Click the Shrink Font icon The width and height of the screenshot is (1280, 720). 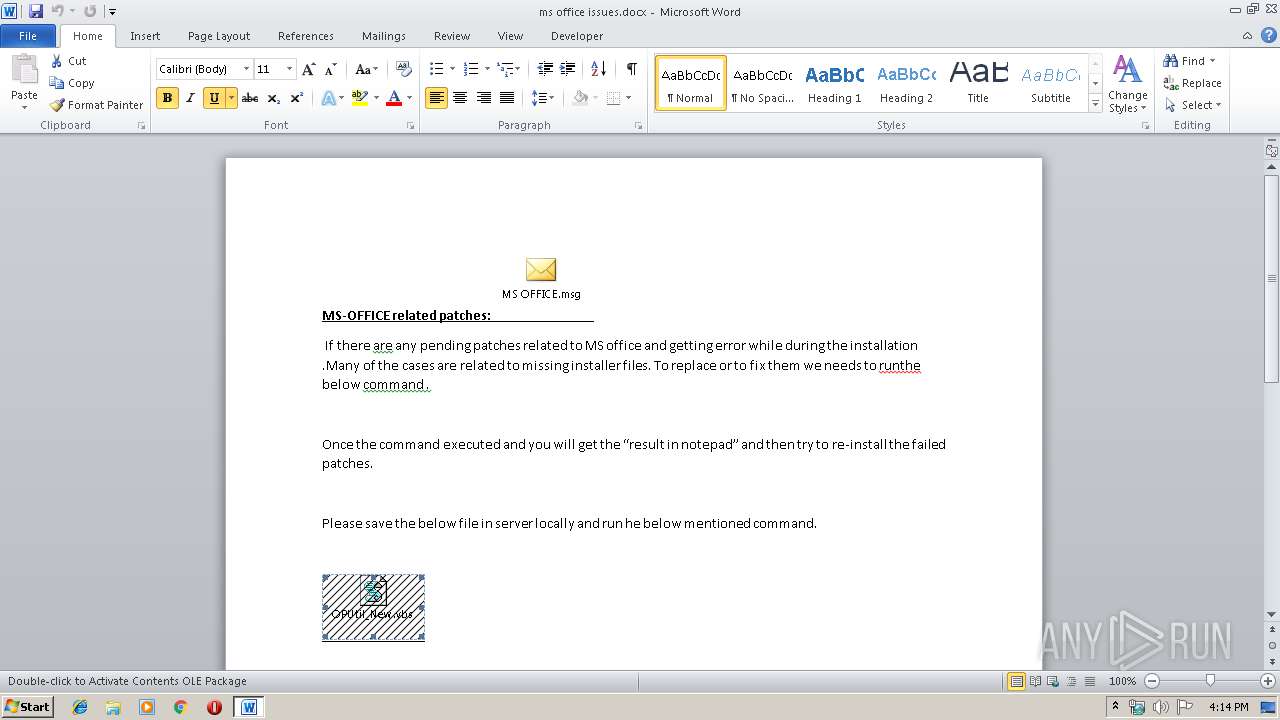(330, 69)
